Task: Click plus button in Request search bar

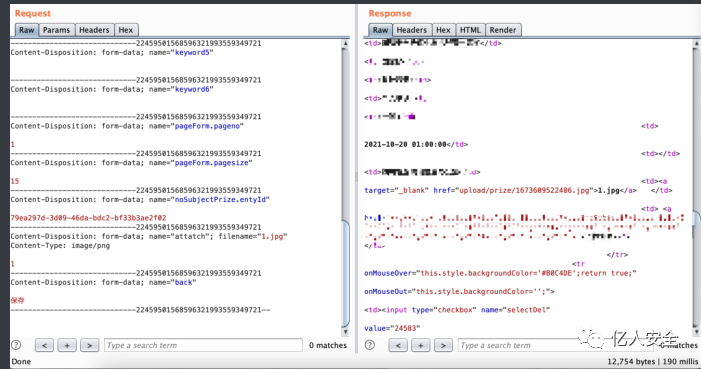Action: [x=67, y=345]
